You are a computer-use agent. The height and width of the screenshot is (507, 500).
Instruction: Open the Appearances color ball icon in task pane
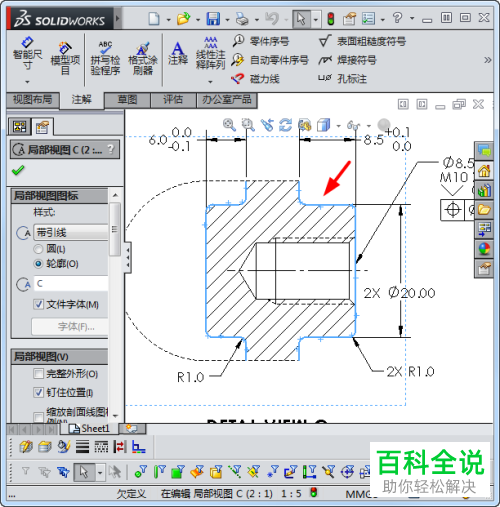pos(484,249)
